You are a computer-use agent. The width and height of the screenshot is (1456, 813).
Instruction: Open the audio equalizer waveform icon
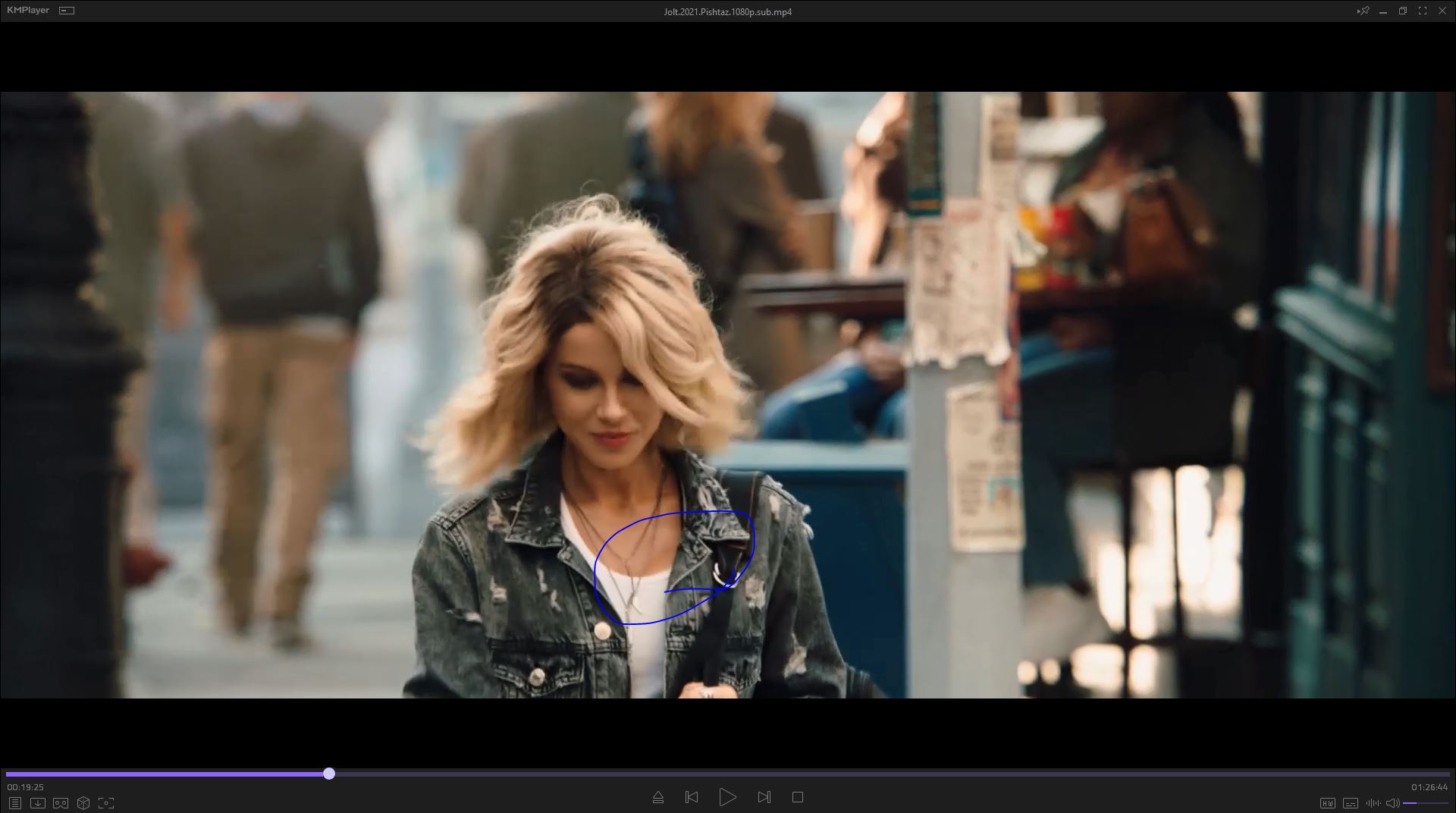(1373, 802)
